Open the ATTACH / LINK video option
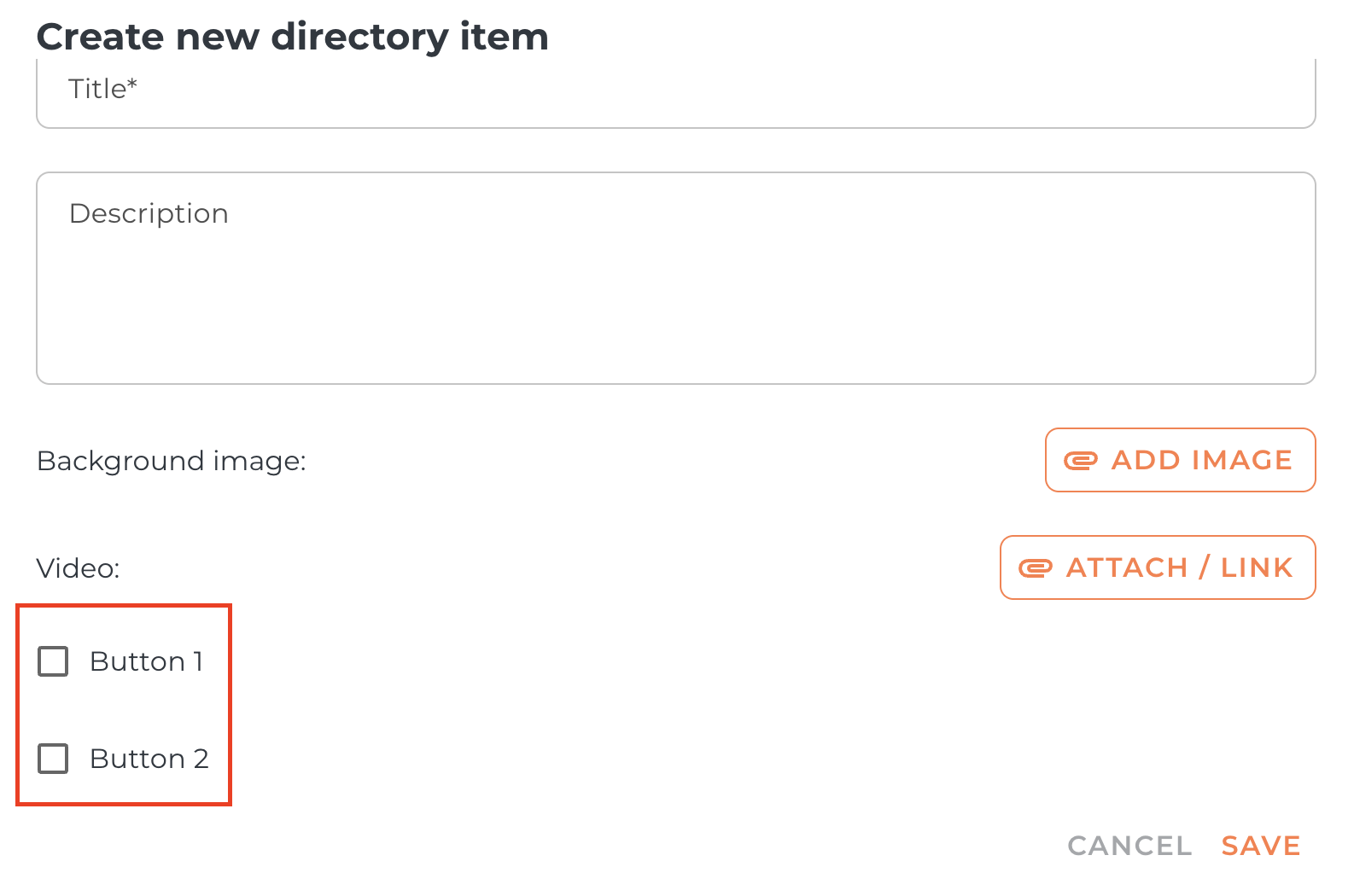The height and width of the screenshot is (896, 1354). (x=1157, y=567)
